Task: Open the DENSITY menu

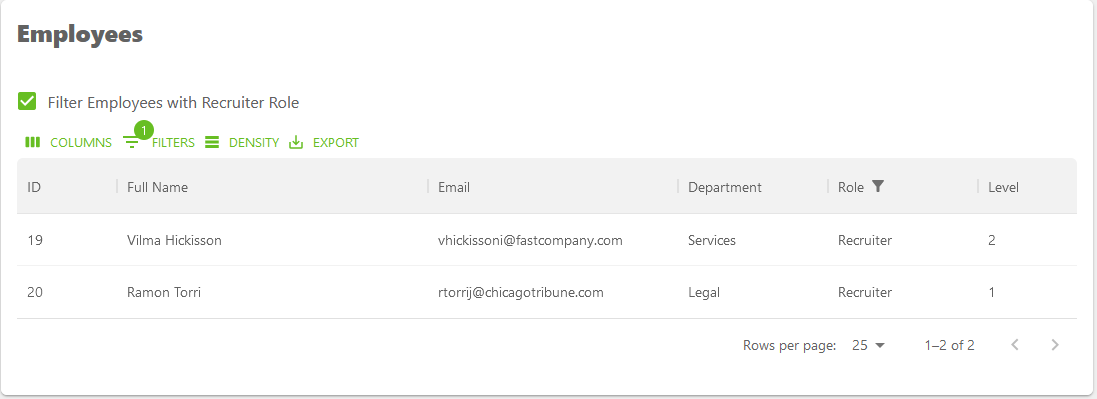Action: 242,143
